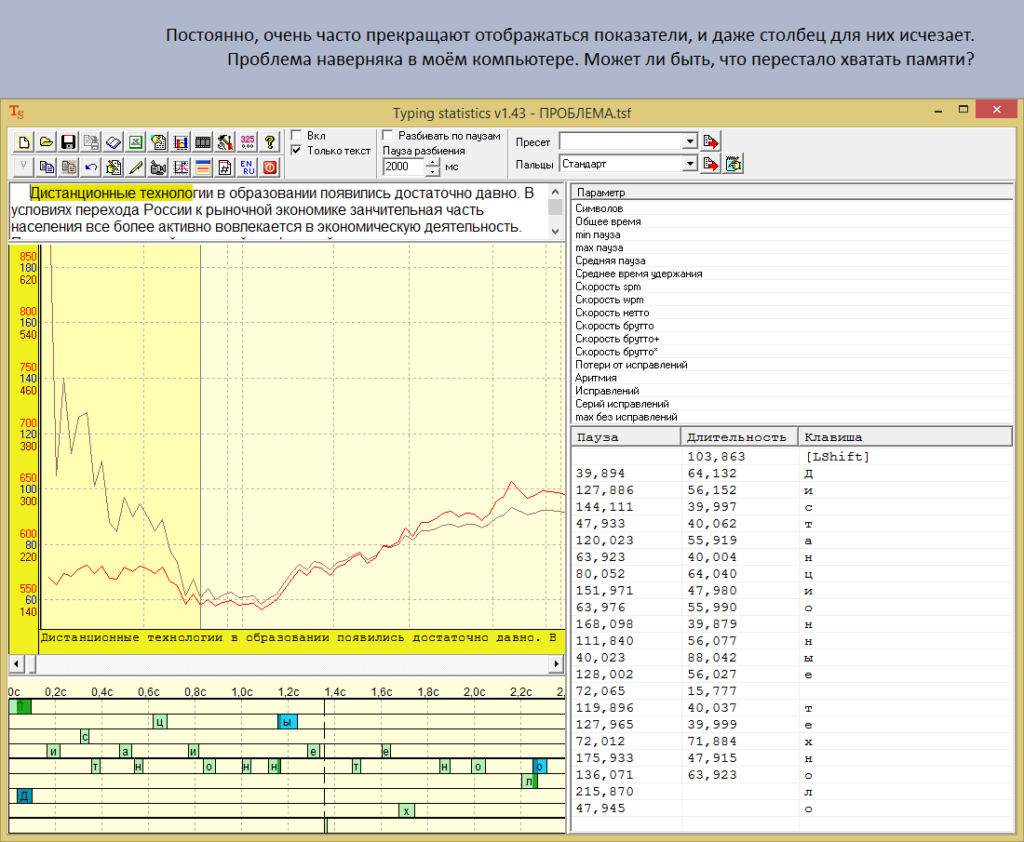
Task: Click the Пауза column header
Action: tap(626, 437)
